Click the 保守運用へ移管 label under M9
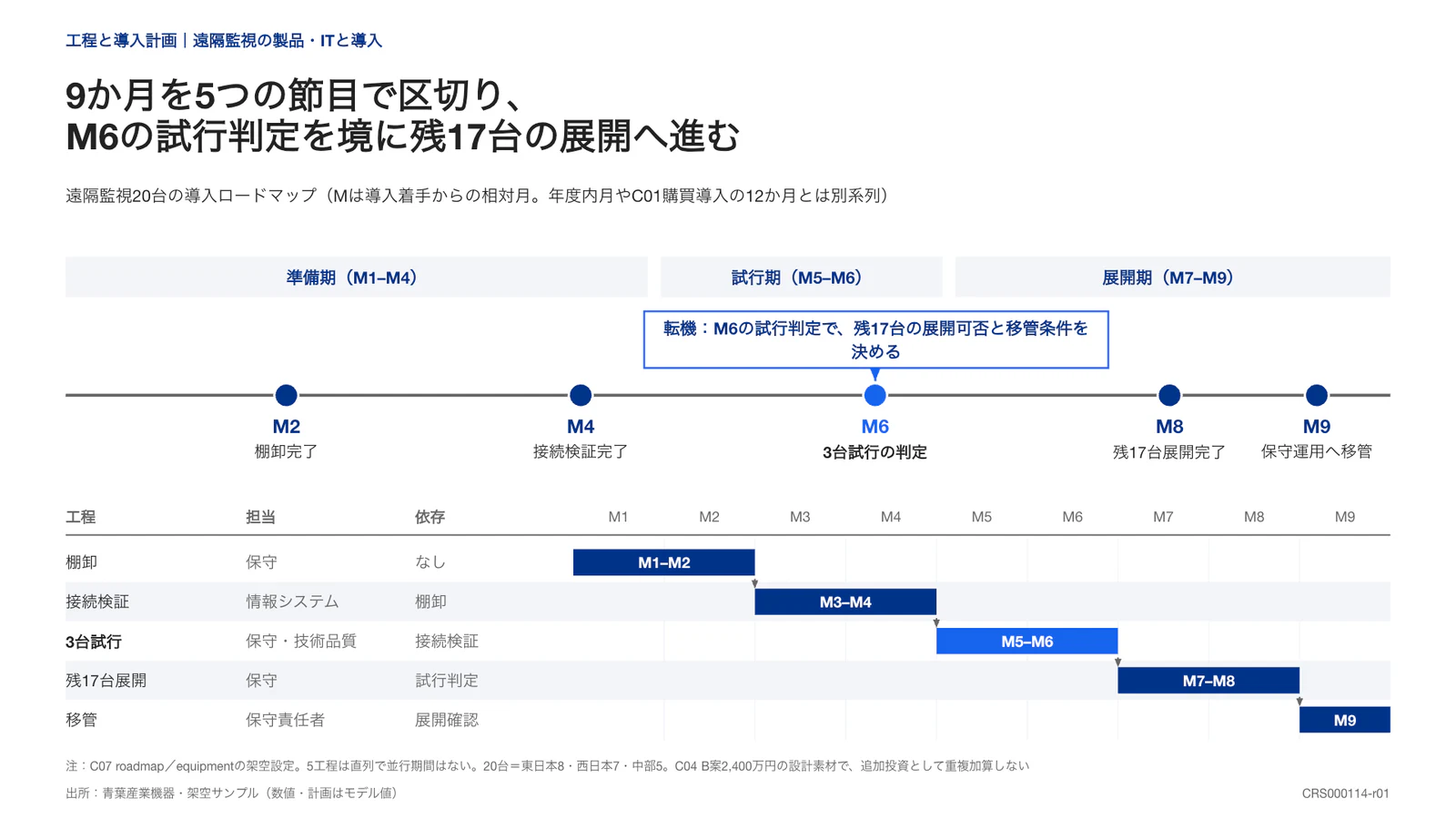 [1316, 451]
